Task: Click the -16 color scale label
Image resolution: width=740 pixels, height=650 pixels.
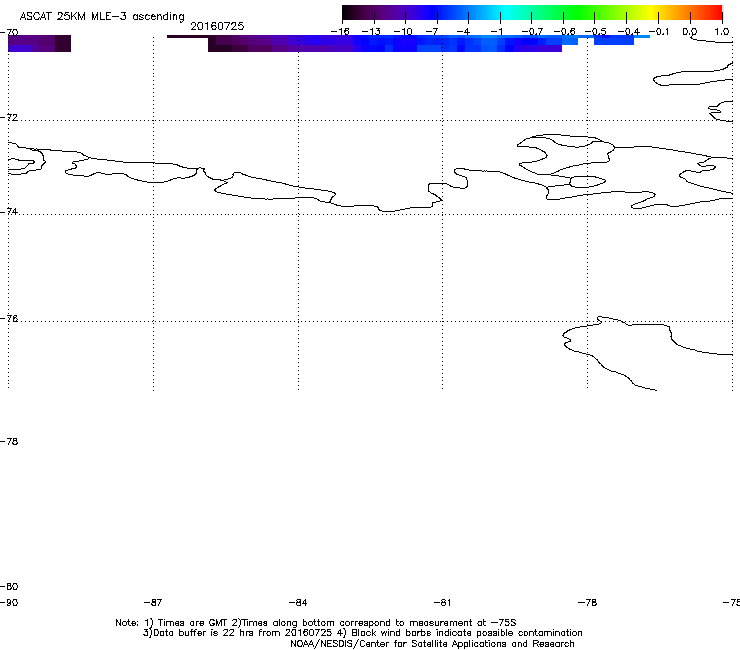Action: [x=340, y=32]
